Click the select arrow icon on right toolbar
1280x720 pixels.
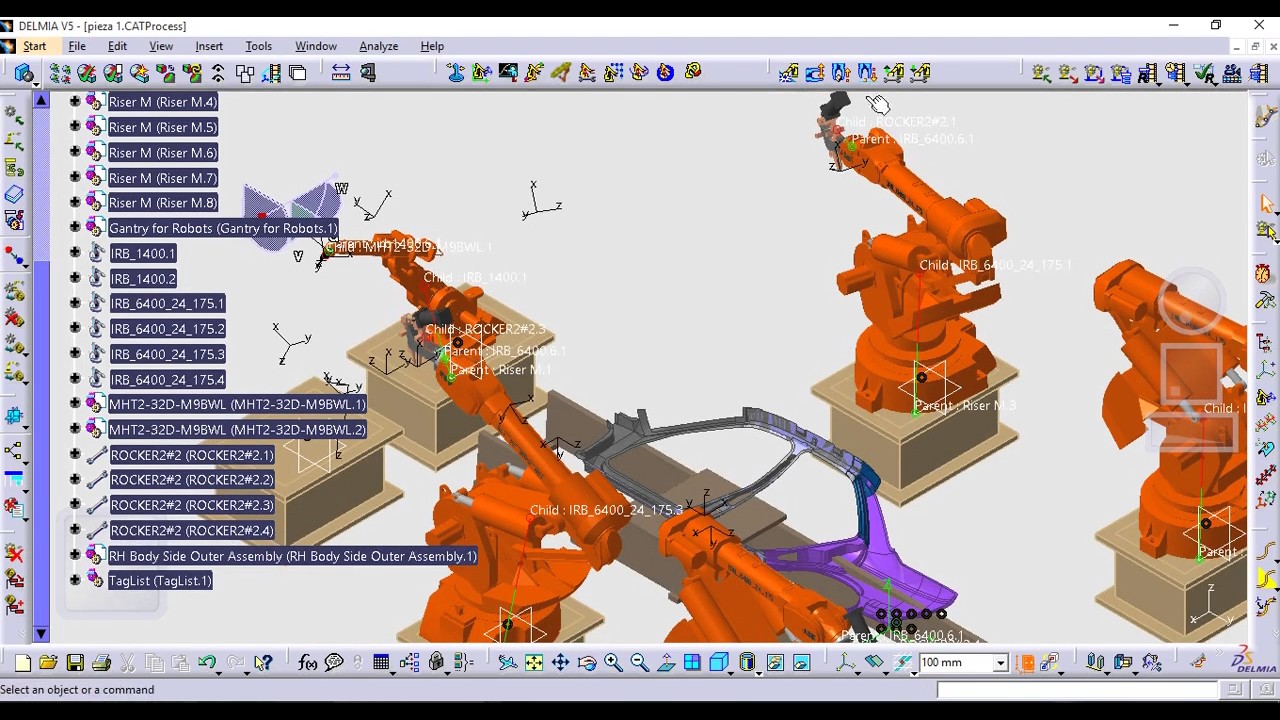[1267, 204]
